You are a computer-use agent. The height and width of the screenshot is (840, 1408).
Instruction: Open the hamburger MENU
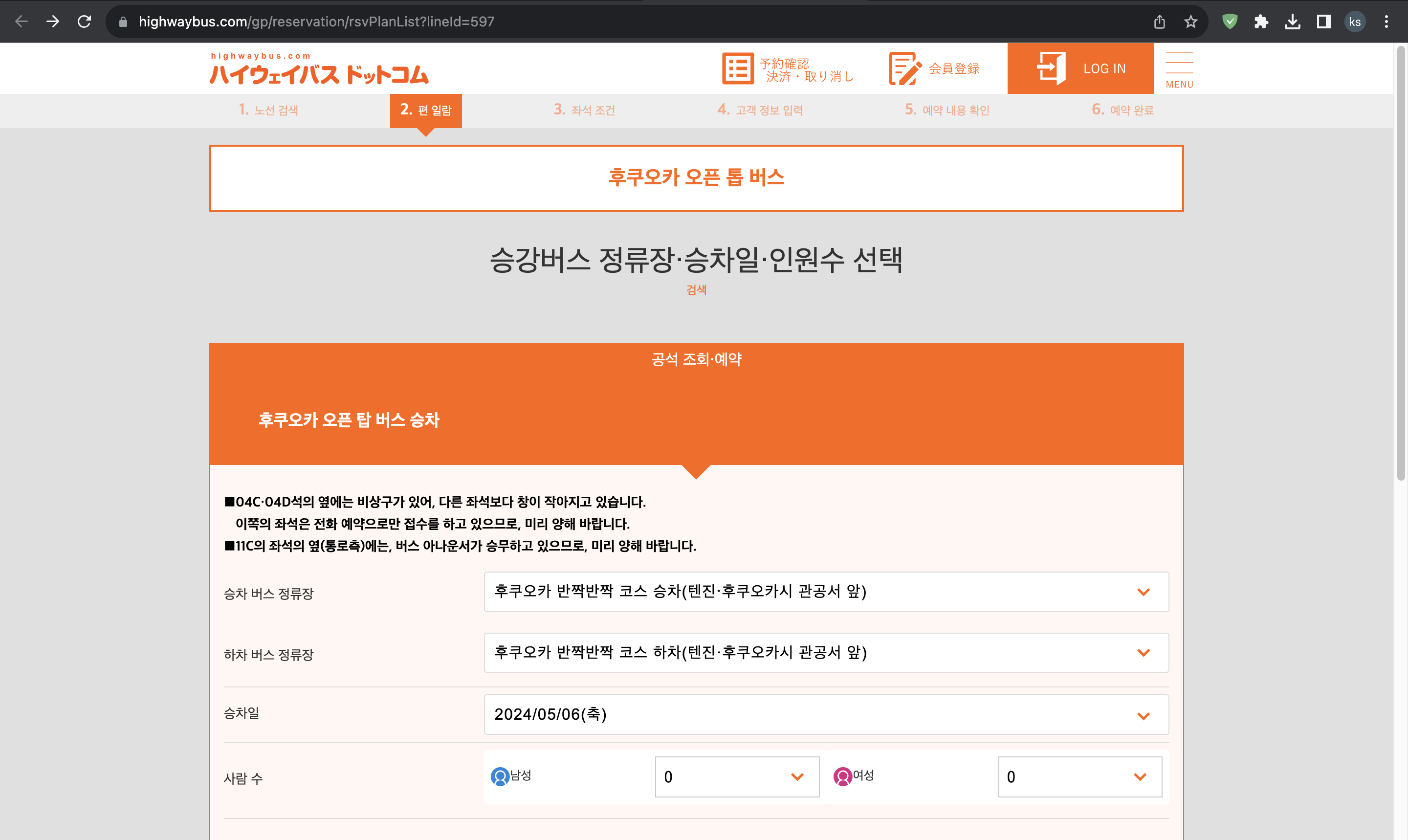tap(1179, 69)
